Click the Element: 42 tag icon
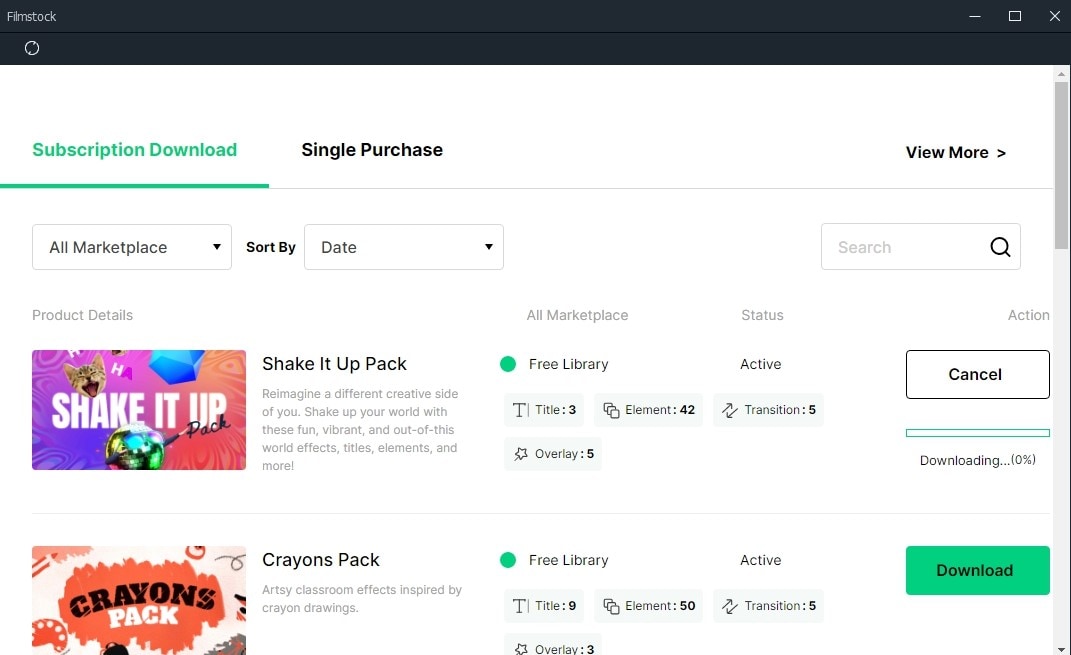1071x655 pixels. 611,410
